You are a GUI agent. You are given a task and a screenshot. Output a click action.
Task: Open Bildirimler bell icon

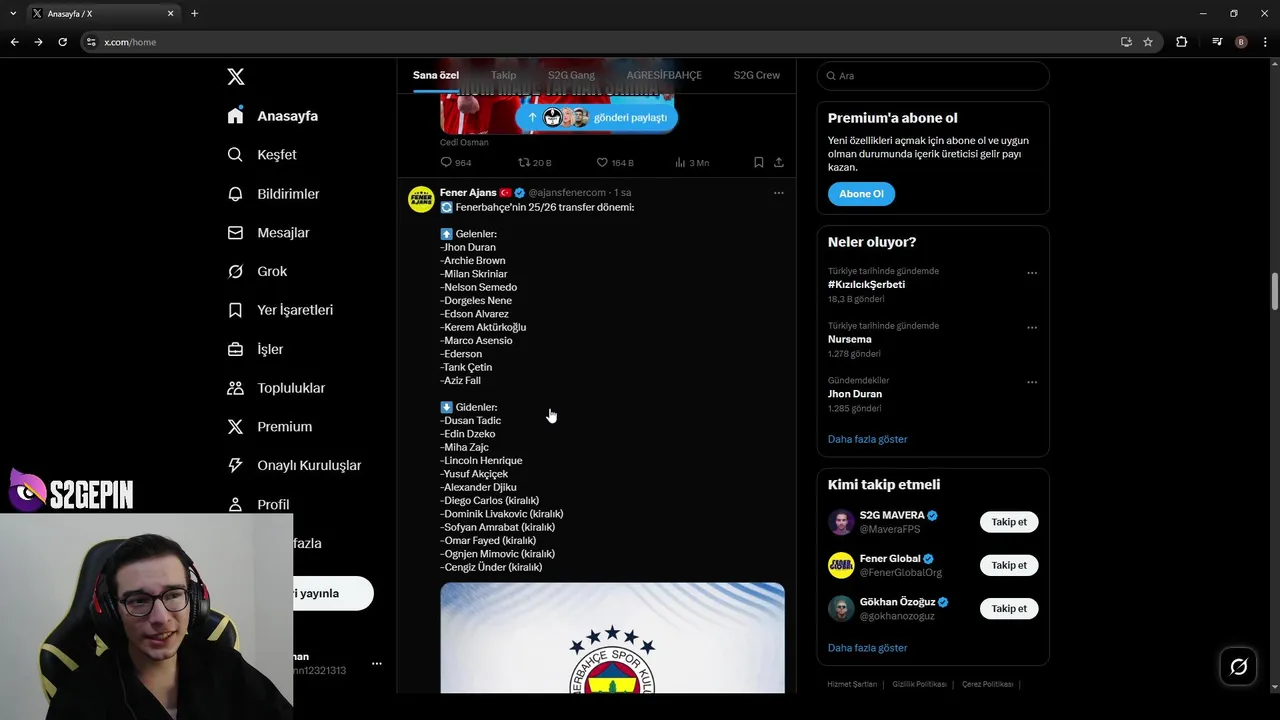(235, 194)
